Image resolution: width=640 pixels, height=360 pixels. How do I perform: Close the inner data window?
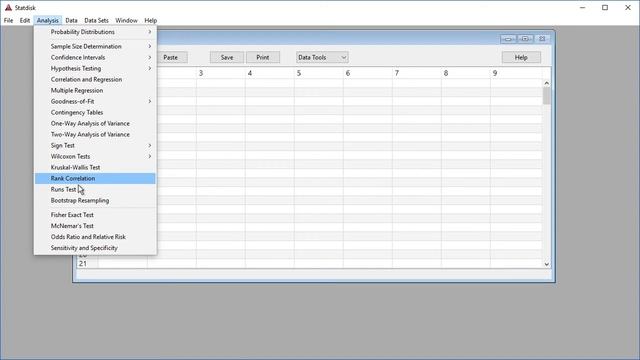click(x=542, y=39)
